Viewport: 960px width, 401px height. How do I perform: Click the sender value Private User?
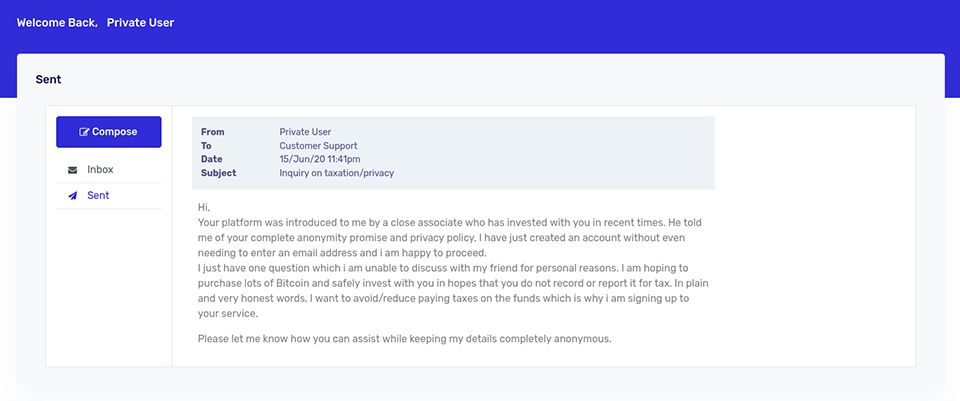pos(306,132)
